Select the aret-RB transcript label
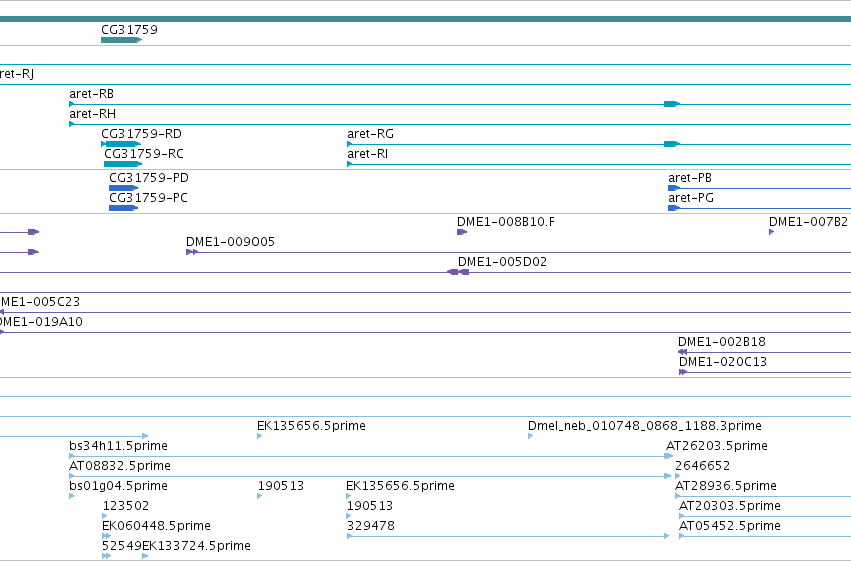Screen dimensions: 851x561 point(91,94)
